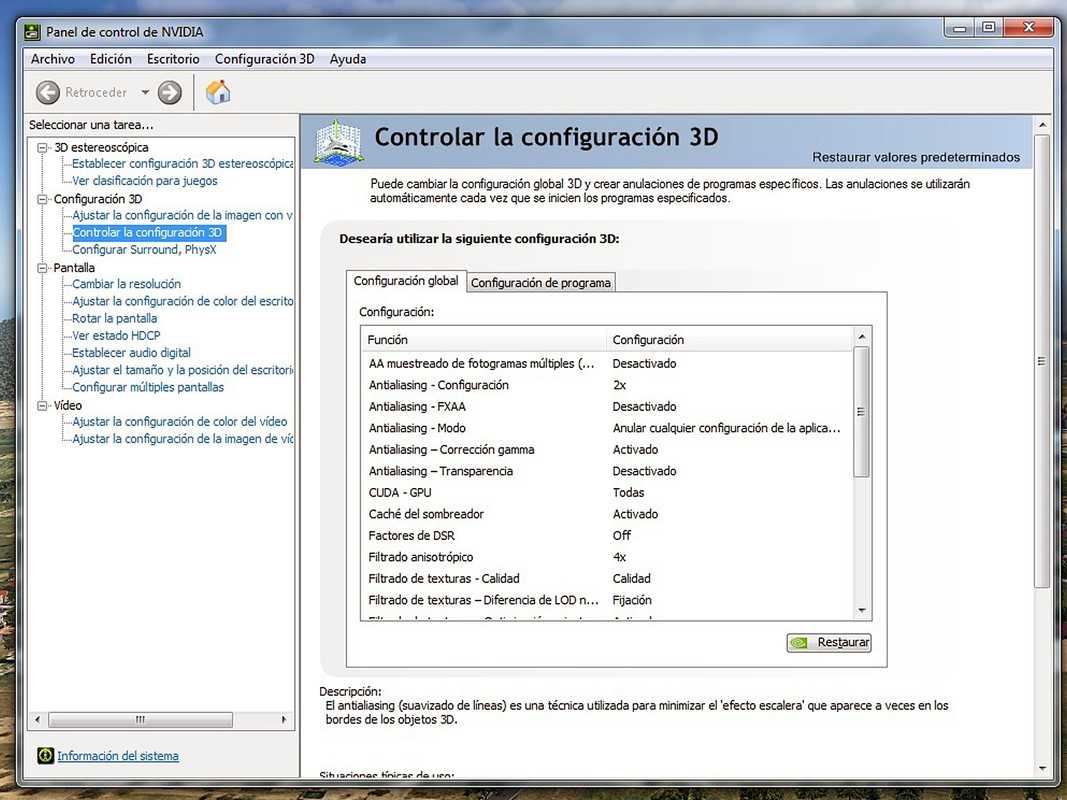Open Ajustar el tamaño y la posición del escritorio
1067x800 pixels.
(182, 370)
